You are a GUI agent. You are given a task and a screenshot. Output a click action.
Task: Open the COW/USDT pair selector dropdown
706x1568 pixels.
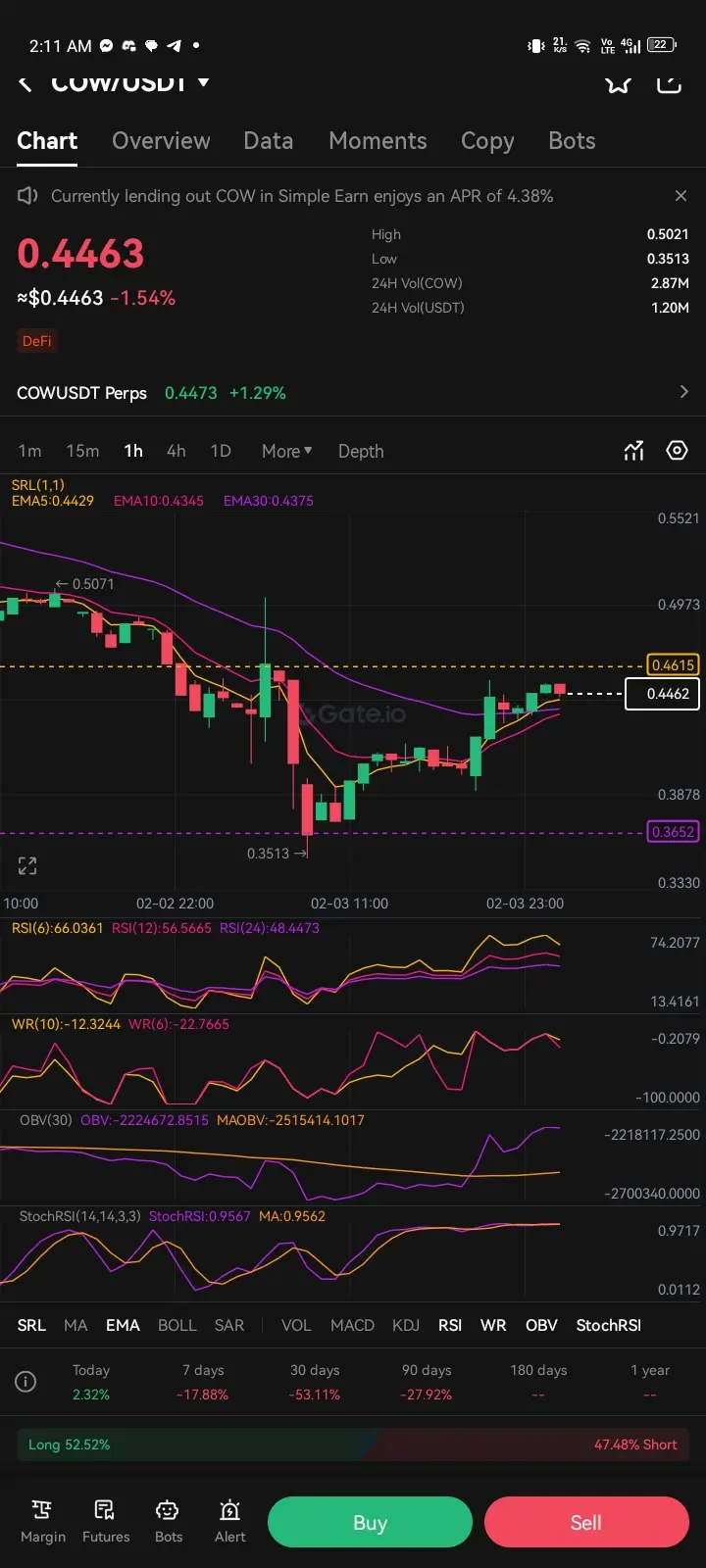(x=130, y=83)
